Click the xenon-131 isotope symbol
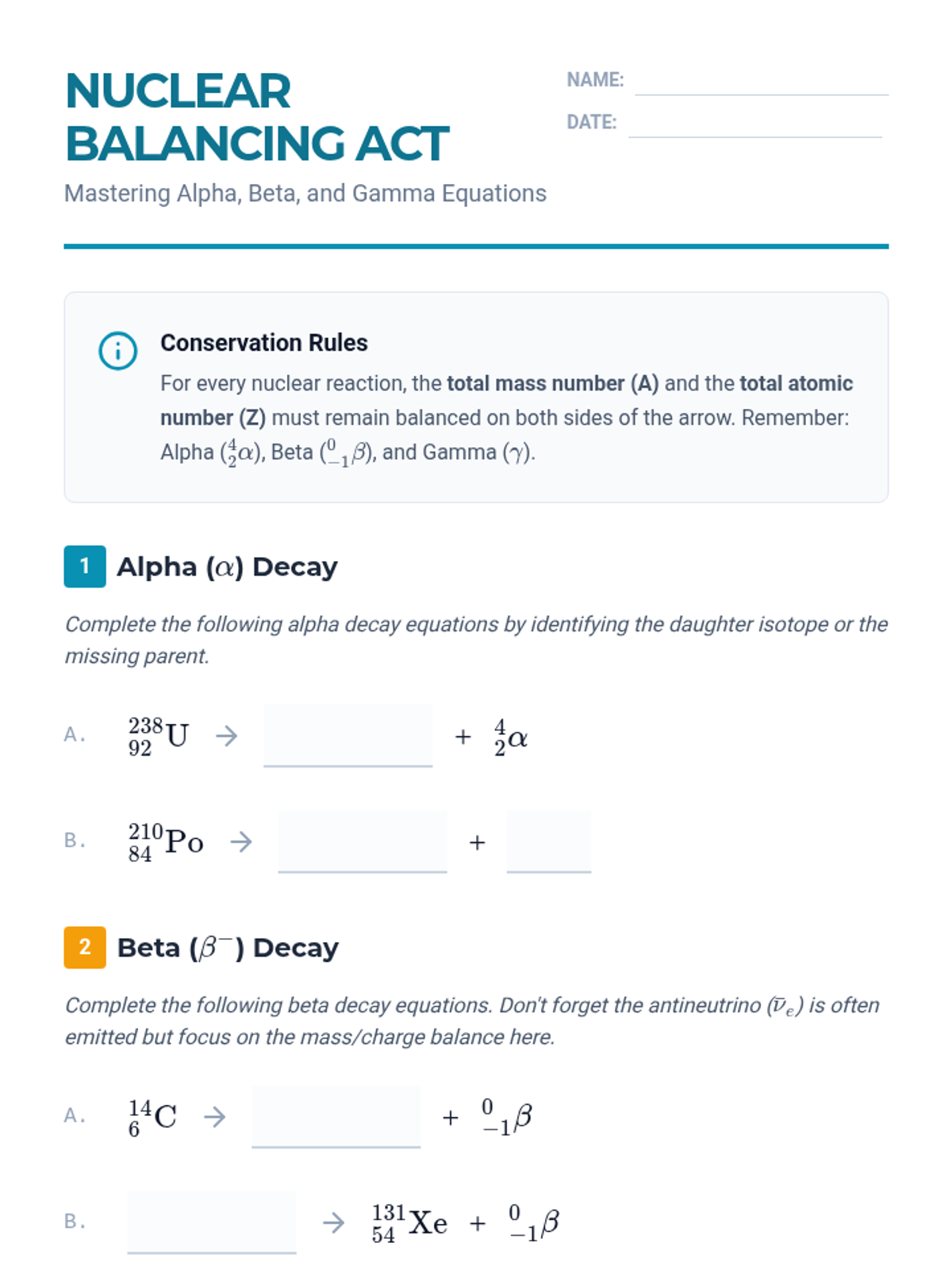This screenshot has width=952, height=1270. 409,1223
